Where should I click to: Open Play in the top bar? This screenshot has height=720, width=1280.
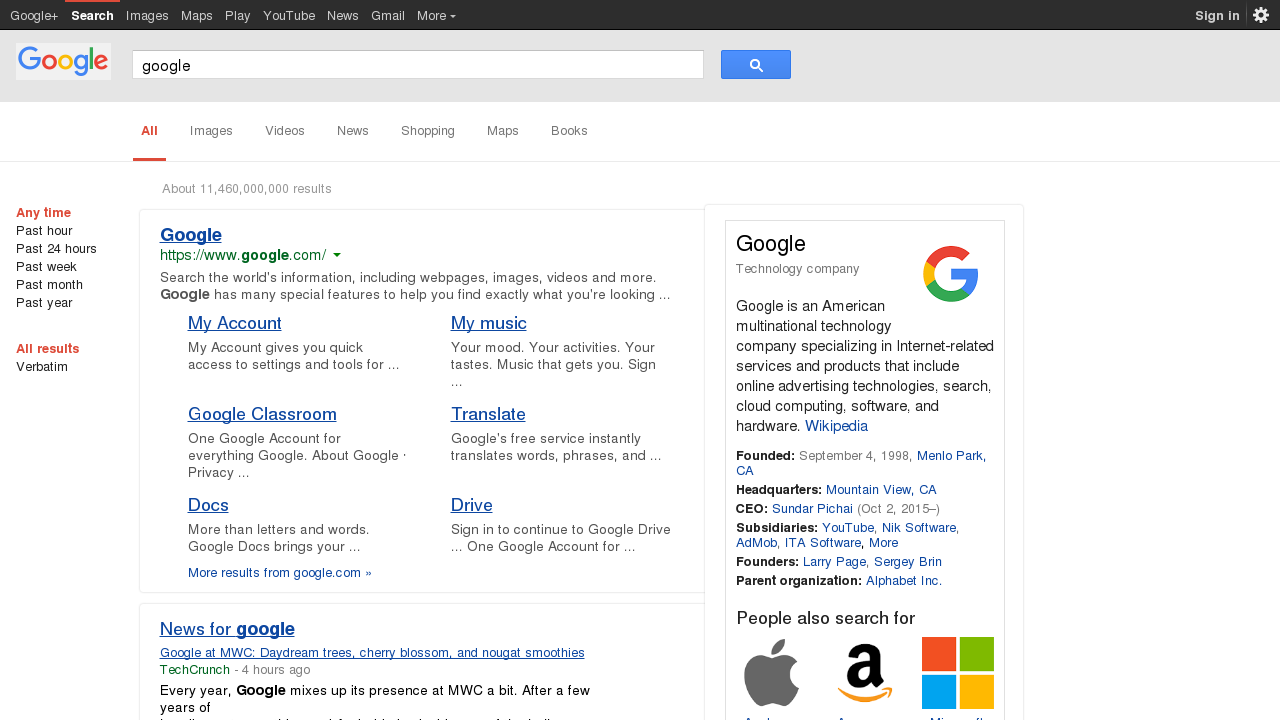pos(238,15)
